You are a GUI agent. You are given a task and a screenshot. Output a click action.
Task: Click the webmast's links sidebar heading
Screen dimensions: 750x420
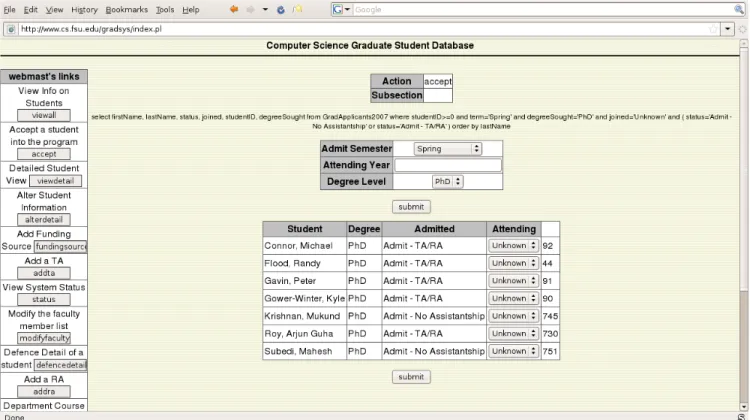(44, 77)
